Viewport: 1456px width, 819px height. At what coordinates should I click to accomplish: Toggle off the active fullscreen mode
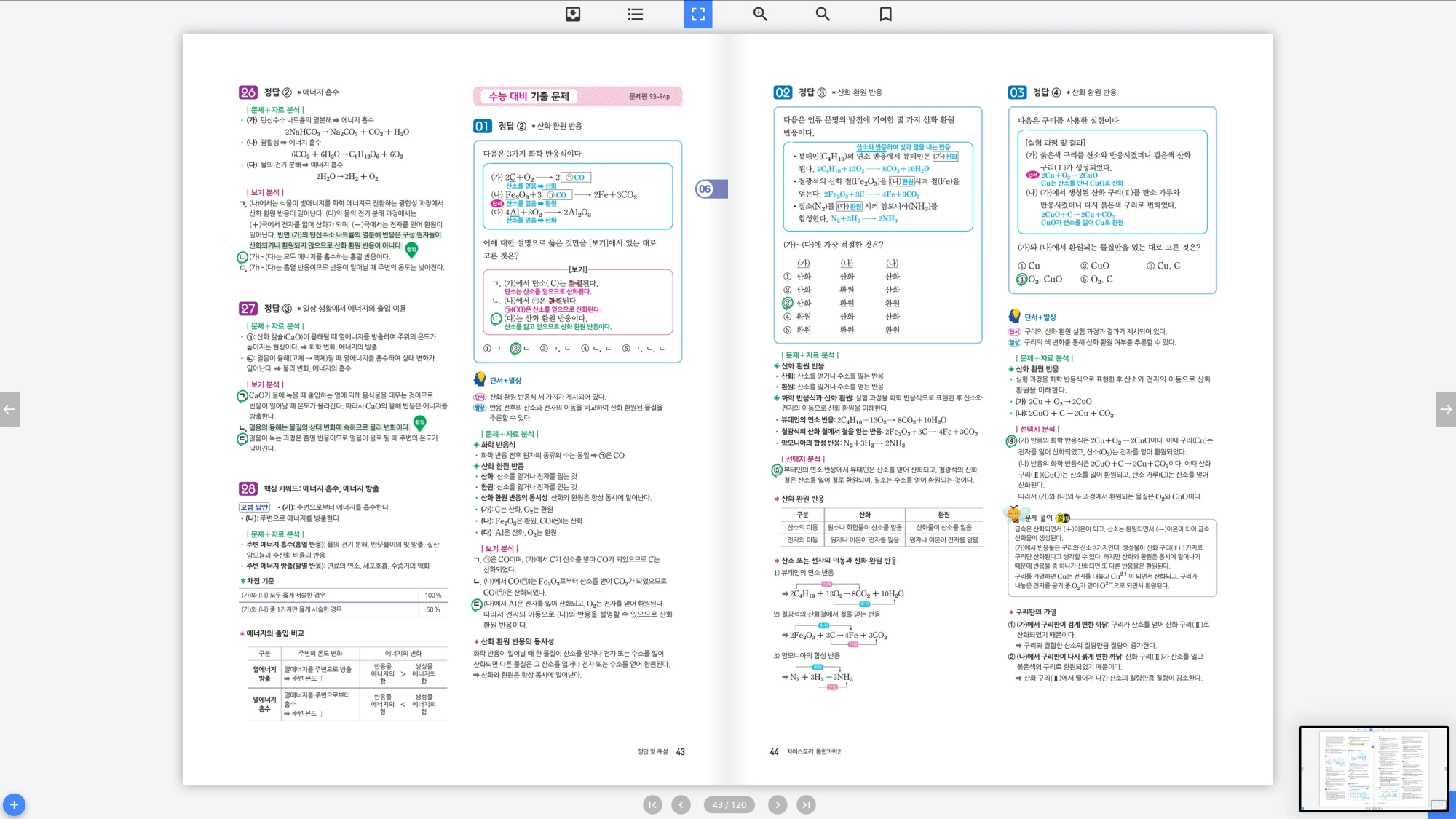pos(697,14)
